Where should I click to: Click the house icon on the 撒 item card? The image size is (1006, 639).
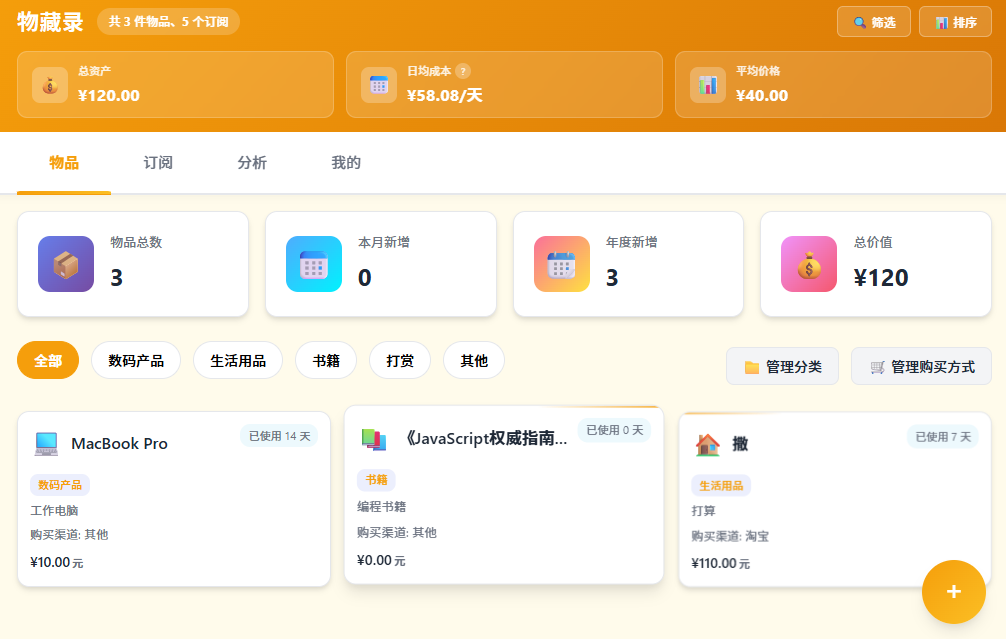tap(707, 444)
